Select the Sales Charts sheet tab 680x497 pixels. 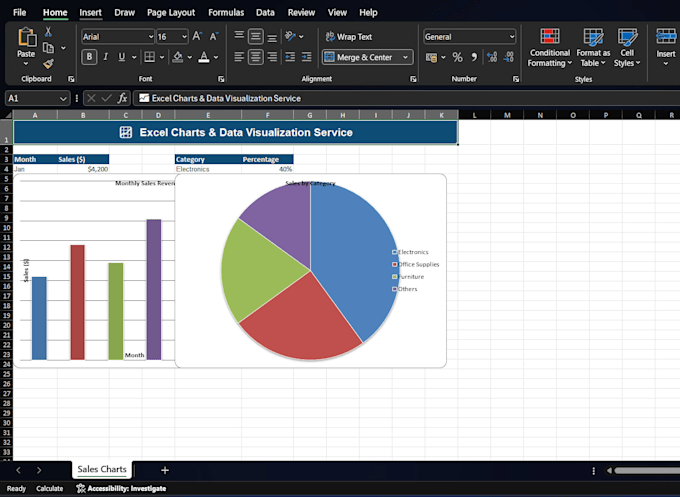(x=102, y=469)
